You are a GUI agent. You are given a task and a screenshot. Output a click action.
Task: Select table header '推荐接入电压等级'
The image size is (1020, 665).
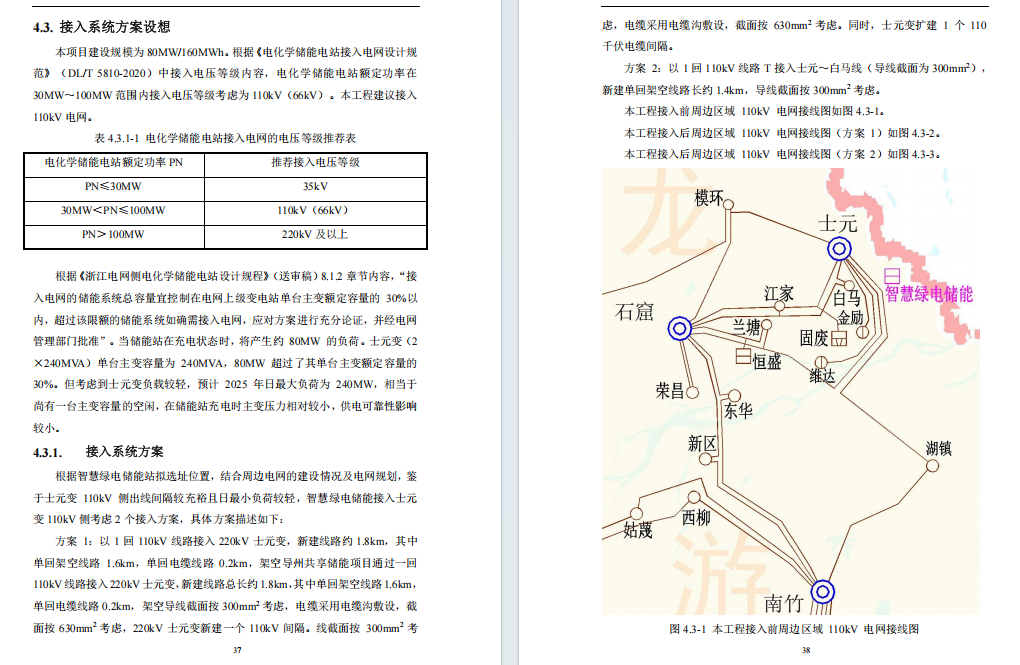click(315, 162)
